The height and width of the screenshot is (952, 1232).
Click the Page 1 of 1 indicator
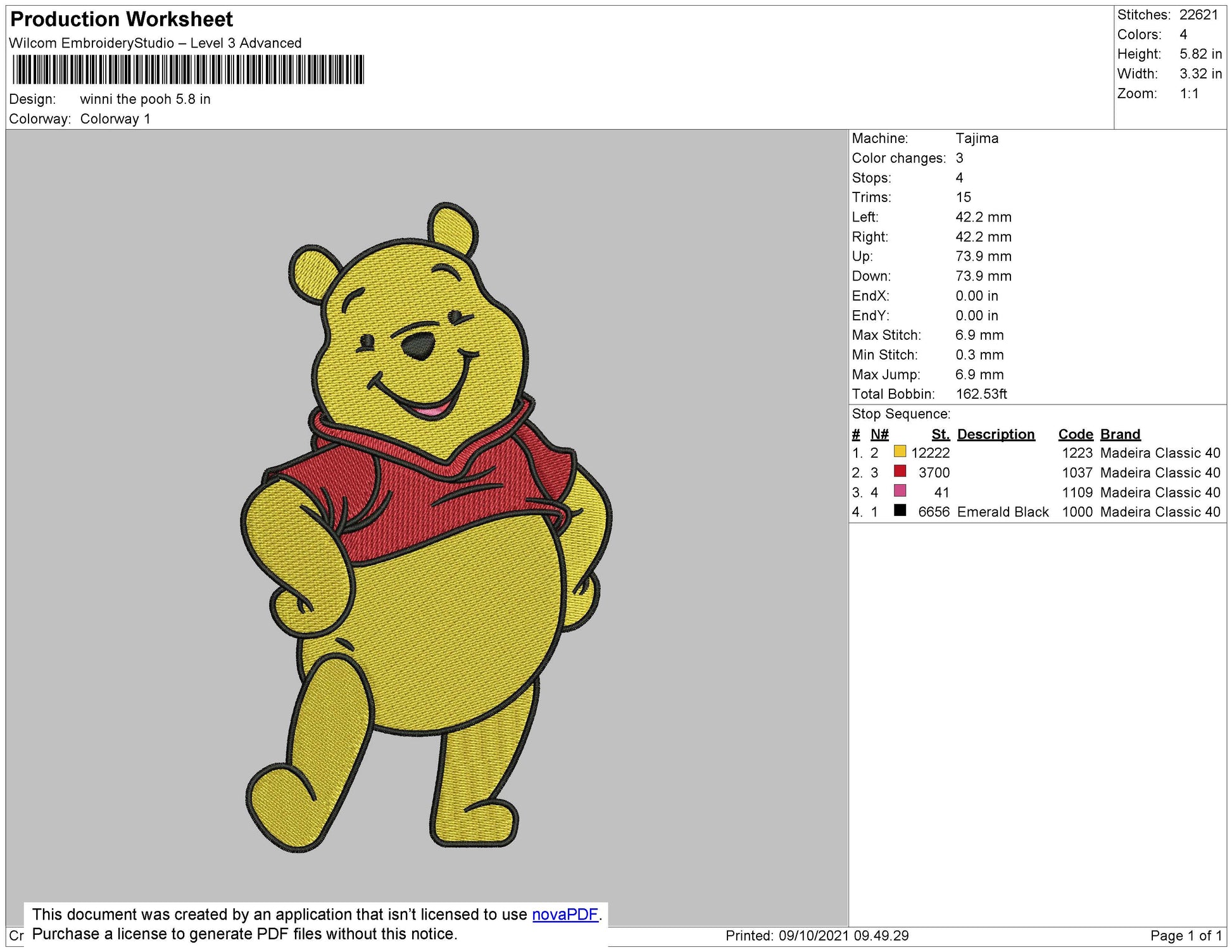[x=1189, y=933]
